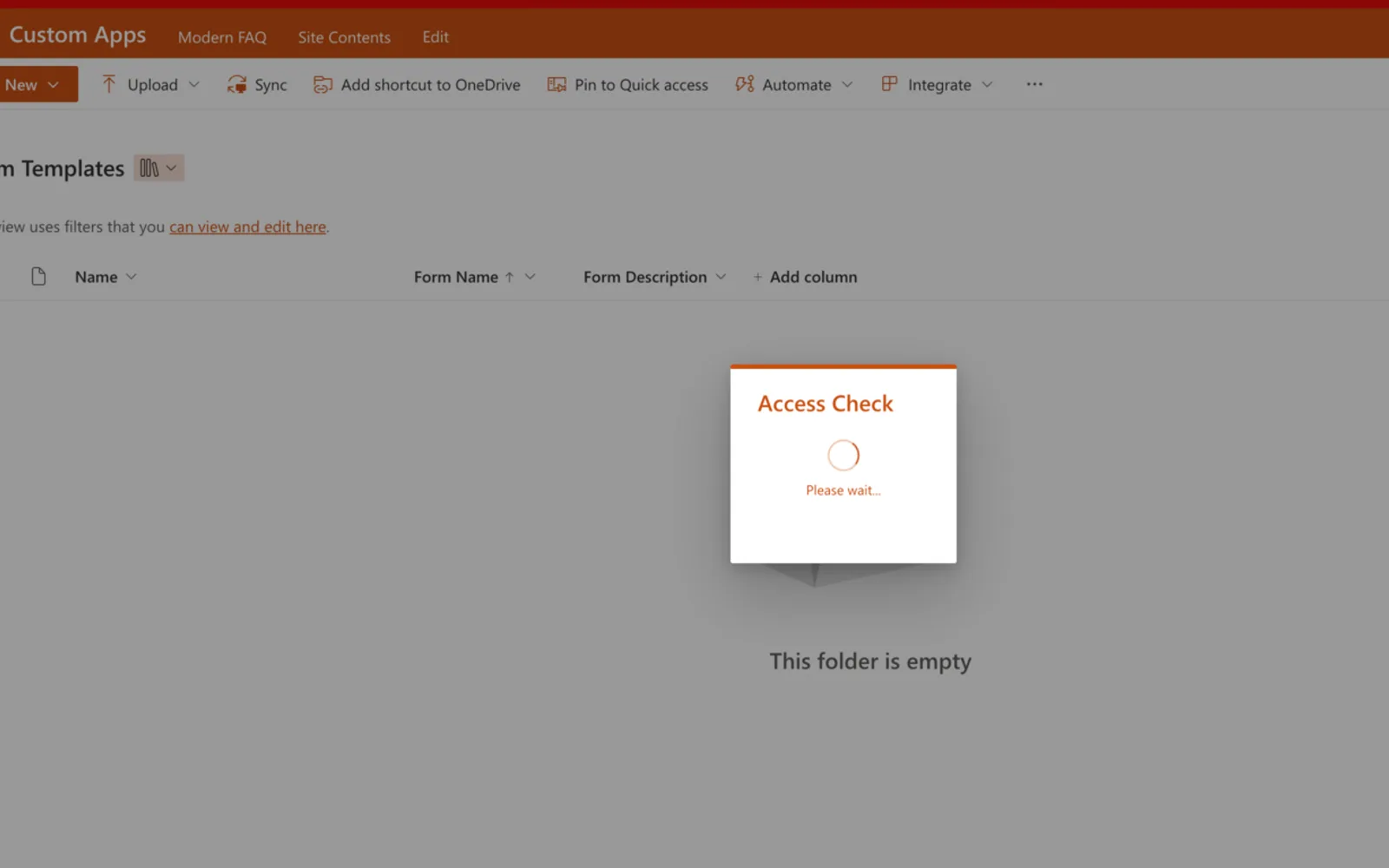This screenshot has height=868, width=1389.
Task: Expand the Integrate dropdown chevron
Action: [987, 84]
